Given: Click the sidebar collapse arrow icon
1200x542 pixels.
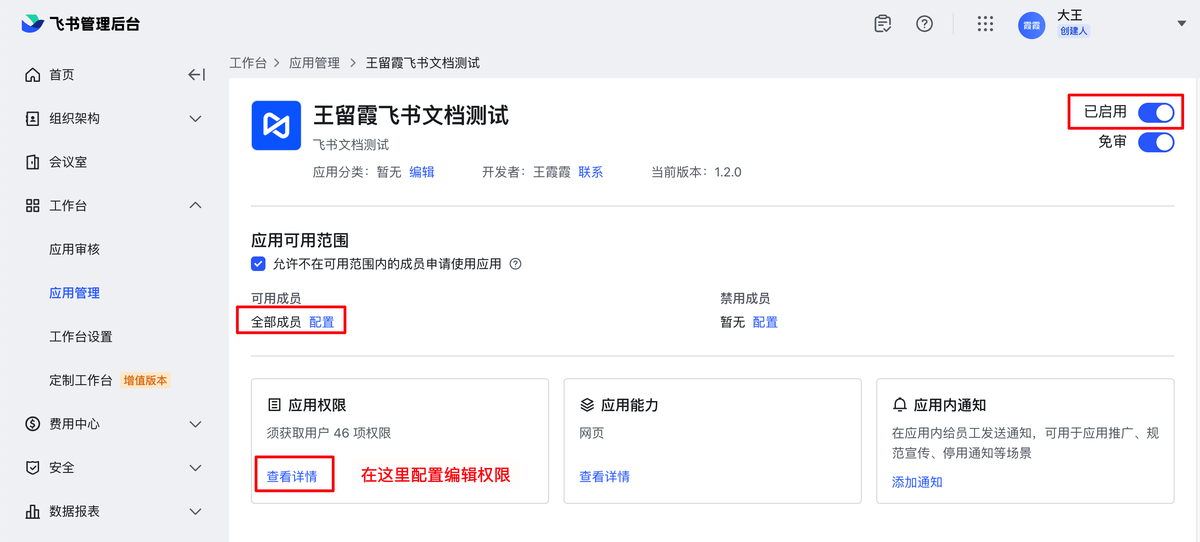Looking at the screenshot, I should [x=196, y=75].
